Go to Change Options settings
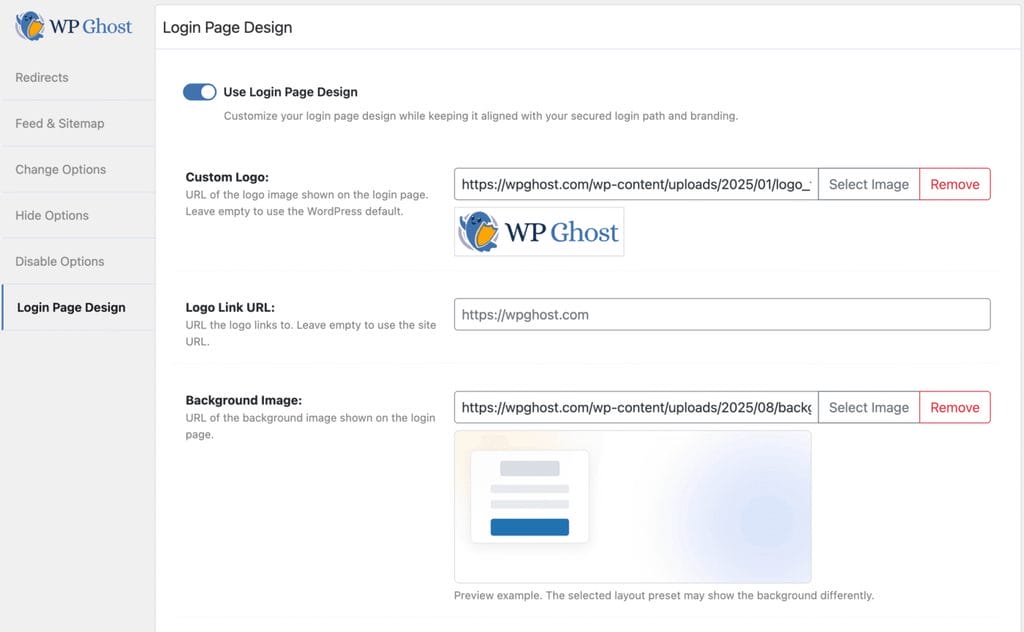 (58, 169)
